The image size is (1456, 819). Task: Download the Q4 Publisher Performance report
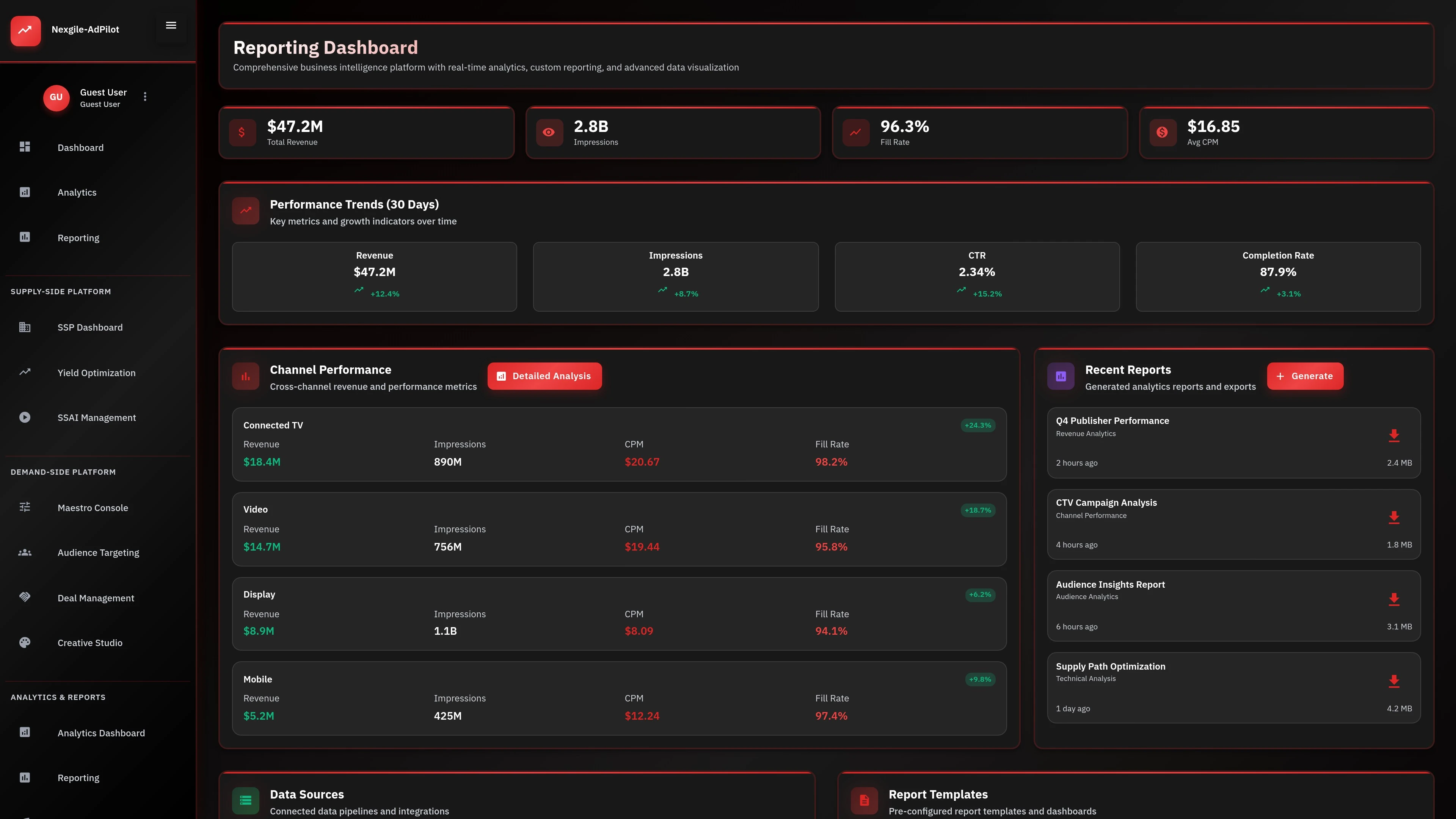[x=1395, y=435]
